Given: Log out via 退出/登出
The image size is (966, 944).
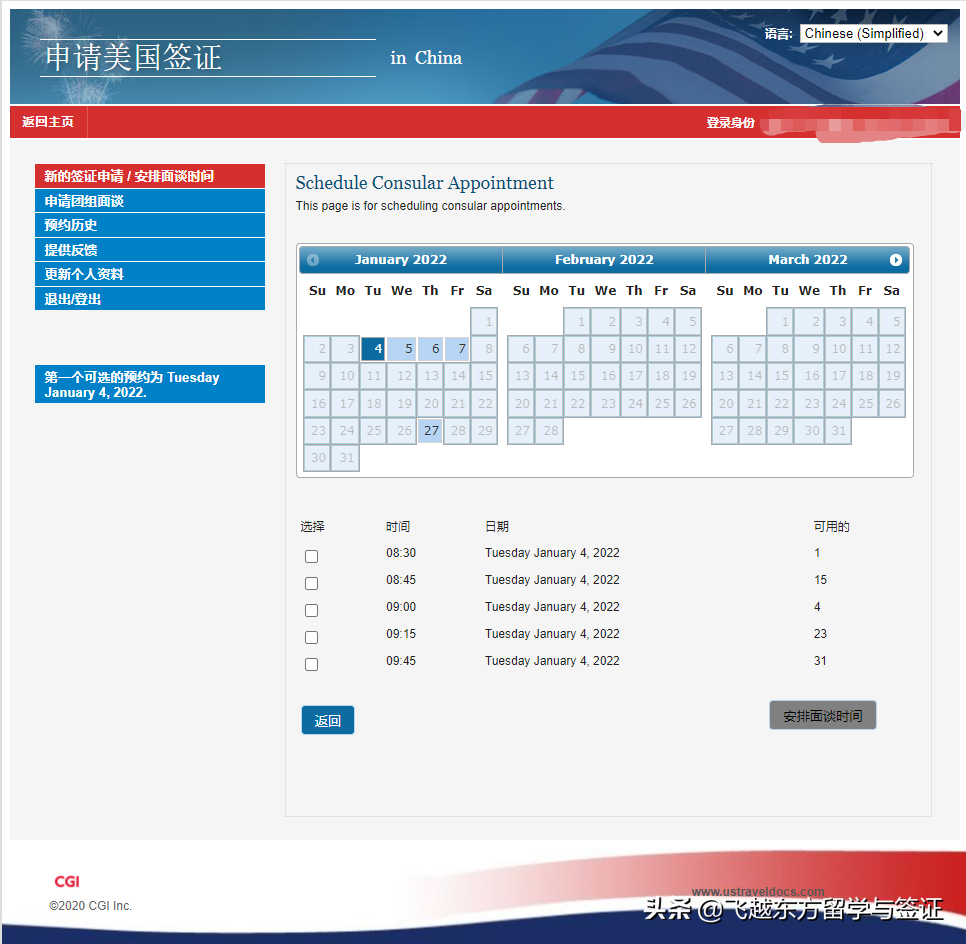Looking at the screenshot, I should (150, 299).
